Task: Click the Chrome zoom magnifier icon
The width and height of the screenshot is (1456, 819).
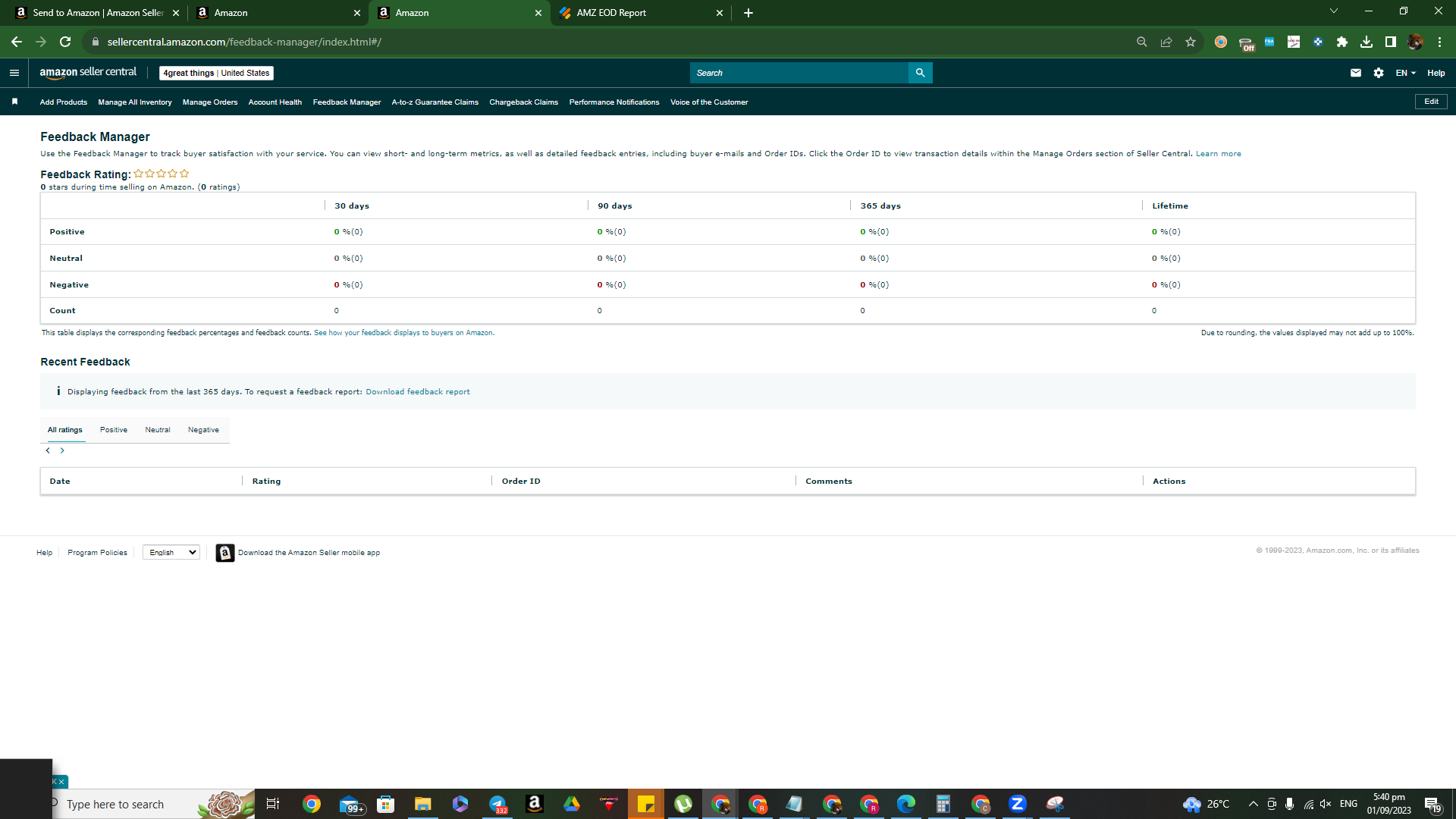Action: [1142, 42]
